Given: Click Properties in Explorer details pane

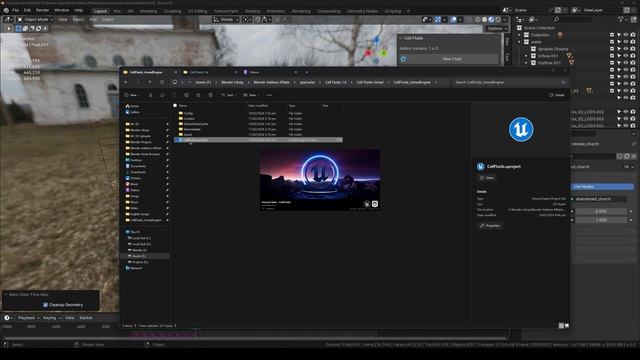Looking at the screenshot, I should (490, 226).
